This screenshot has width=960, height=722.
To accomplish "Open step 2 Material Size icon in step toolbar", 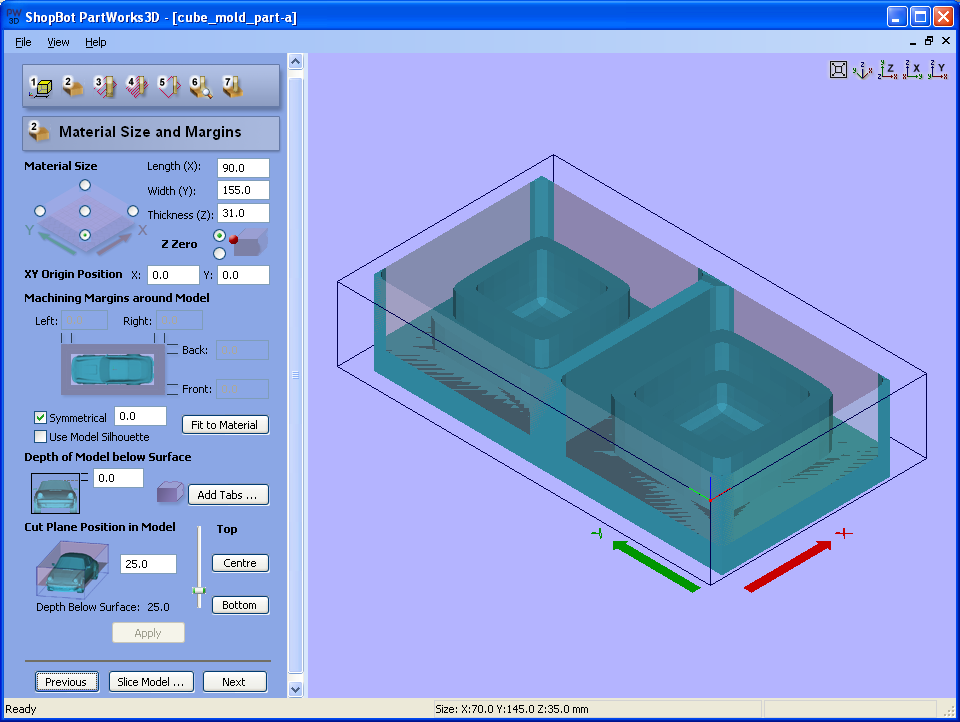I will (x=72, y=86).
